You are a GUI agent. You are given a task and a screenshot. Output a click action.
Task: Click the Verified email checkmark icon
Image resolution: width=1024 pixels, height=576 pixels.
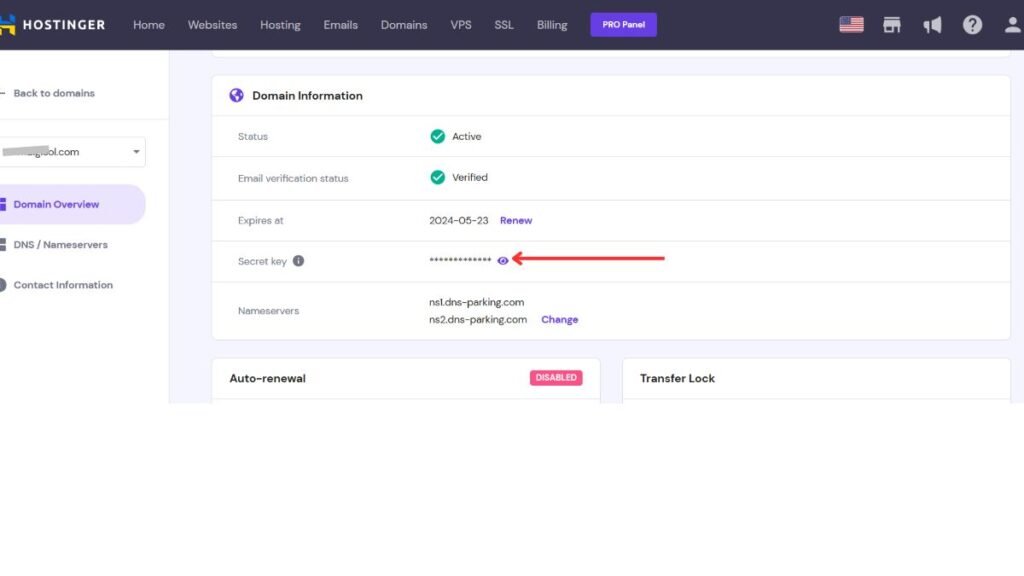pyautogui.click(x=438, y=178)
